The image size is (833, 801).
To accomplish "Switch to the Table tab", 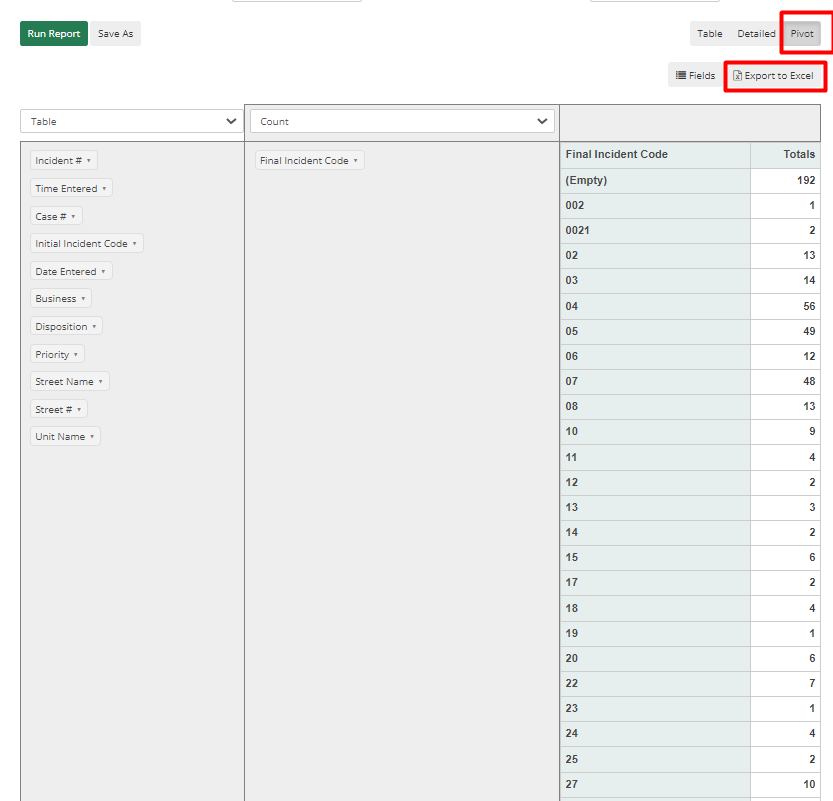I will (709, 33).
